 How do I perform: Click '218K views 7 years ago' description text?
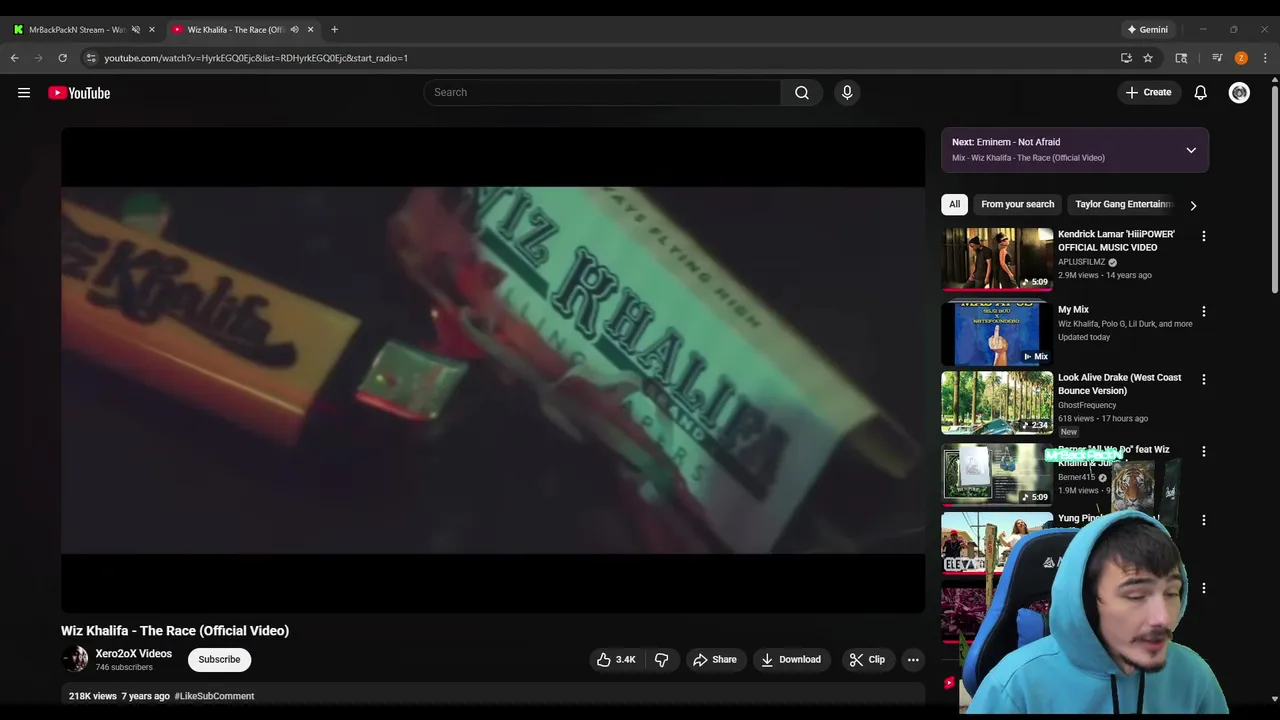click(x=119, y=696)
